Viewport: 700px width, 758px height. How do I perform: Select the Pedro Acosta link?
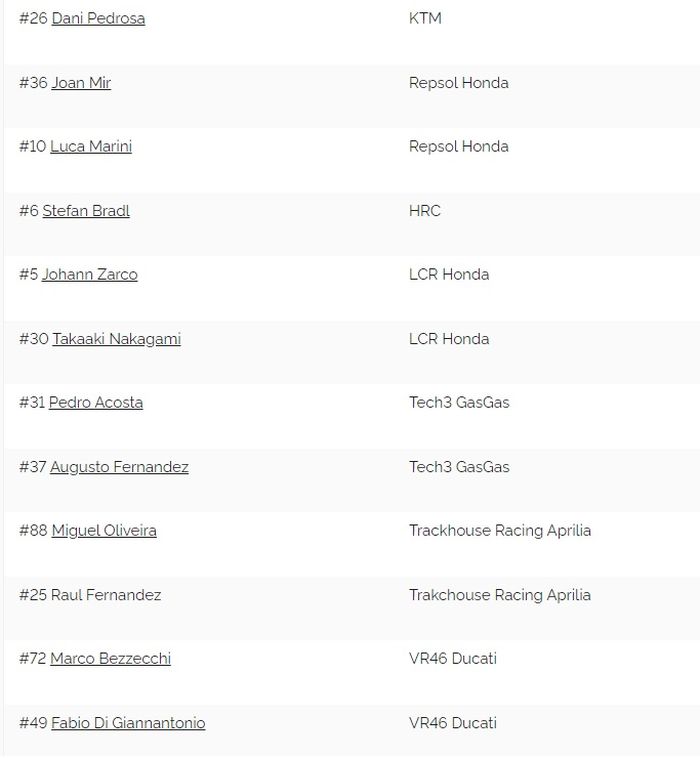click(x=96, y=402)
